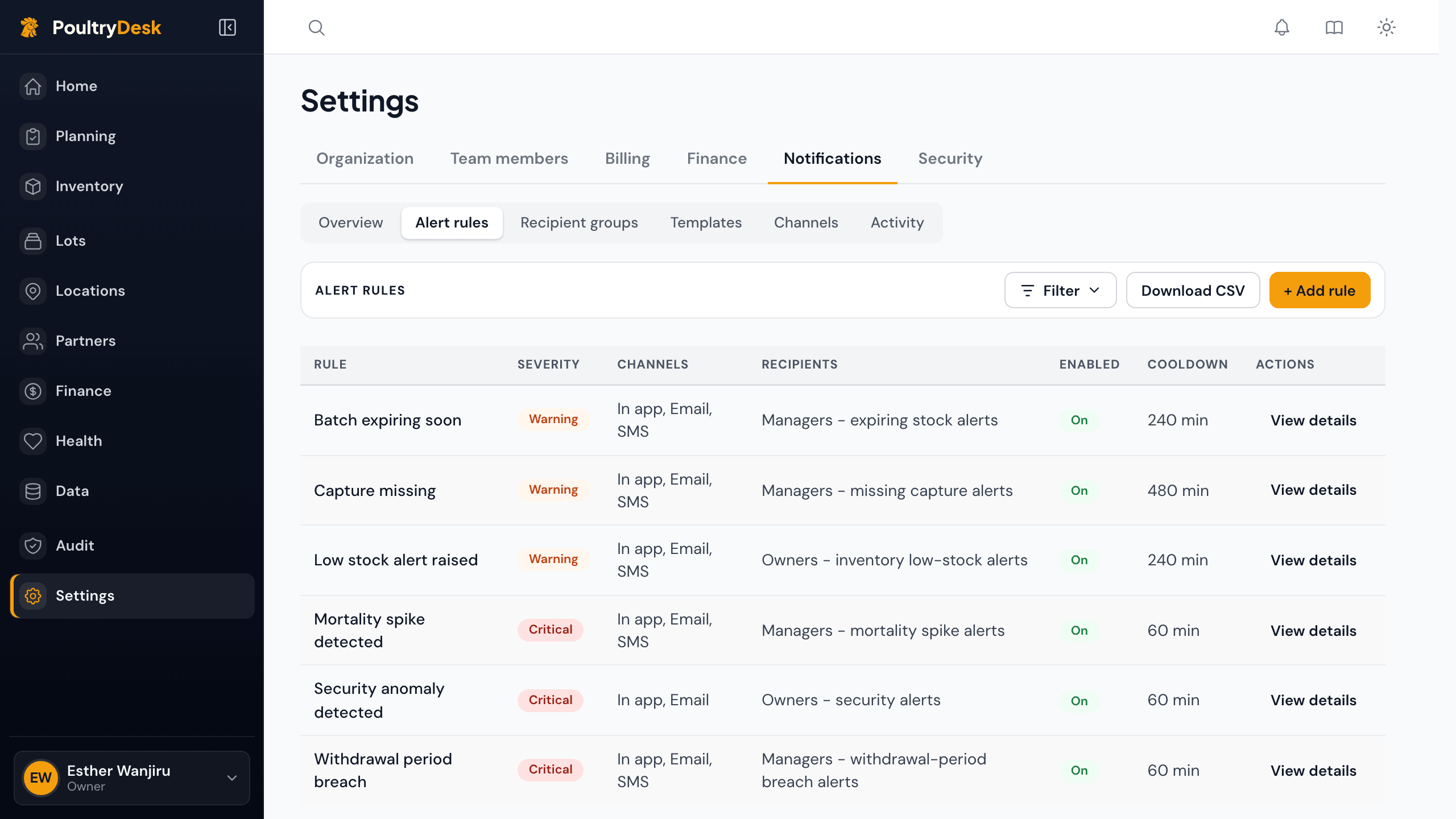Click the Home sidebar icon
The image size is (1456, 819).
click(x=33, y=86)
